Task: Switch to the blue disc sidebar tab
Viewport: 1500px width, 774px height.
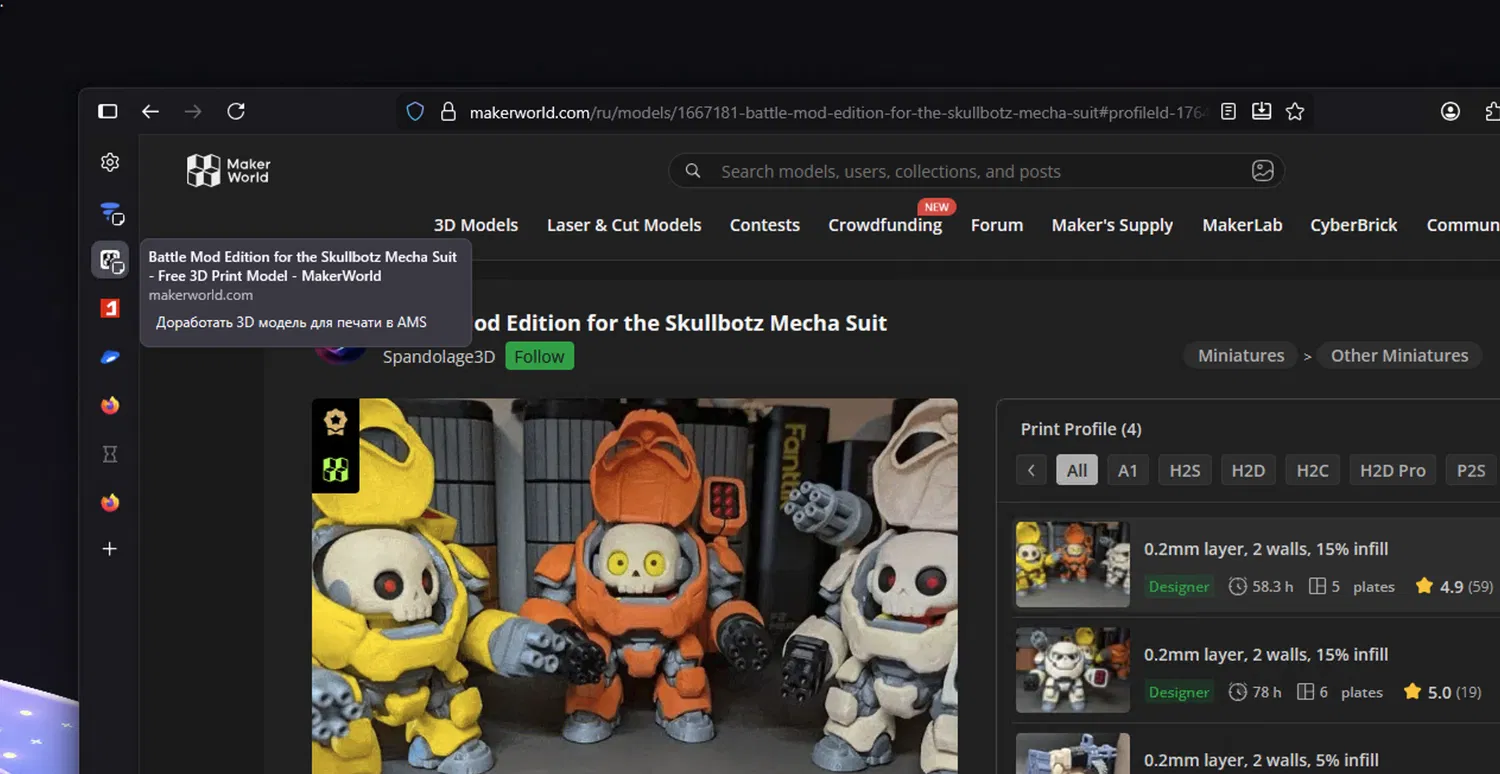Action: [110, 357]
